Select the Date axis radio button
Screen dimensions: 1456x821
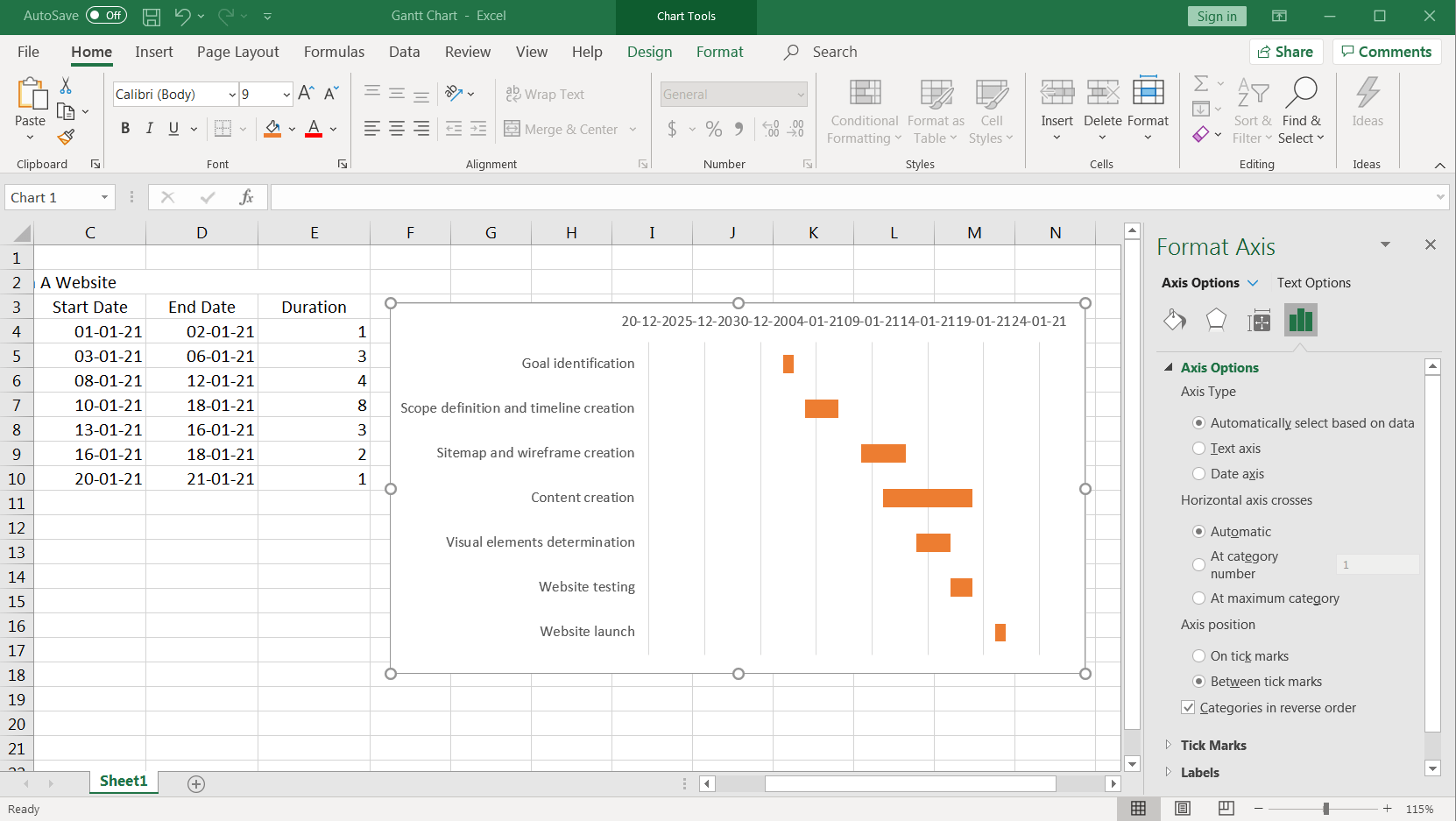tap(1198, 474)
